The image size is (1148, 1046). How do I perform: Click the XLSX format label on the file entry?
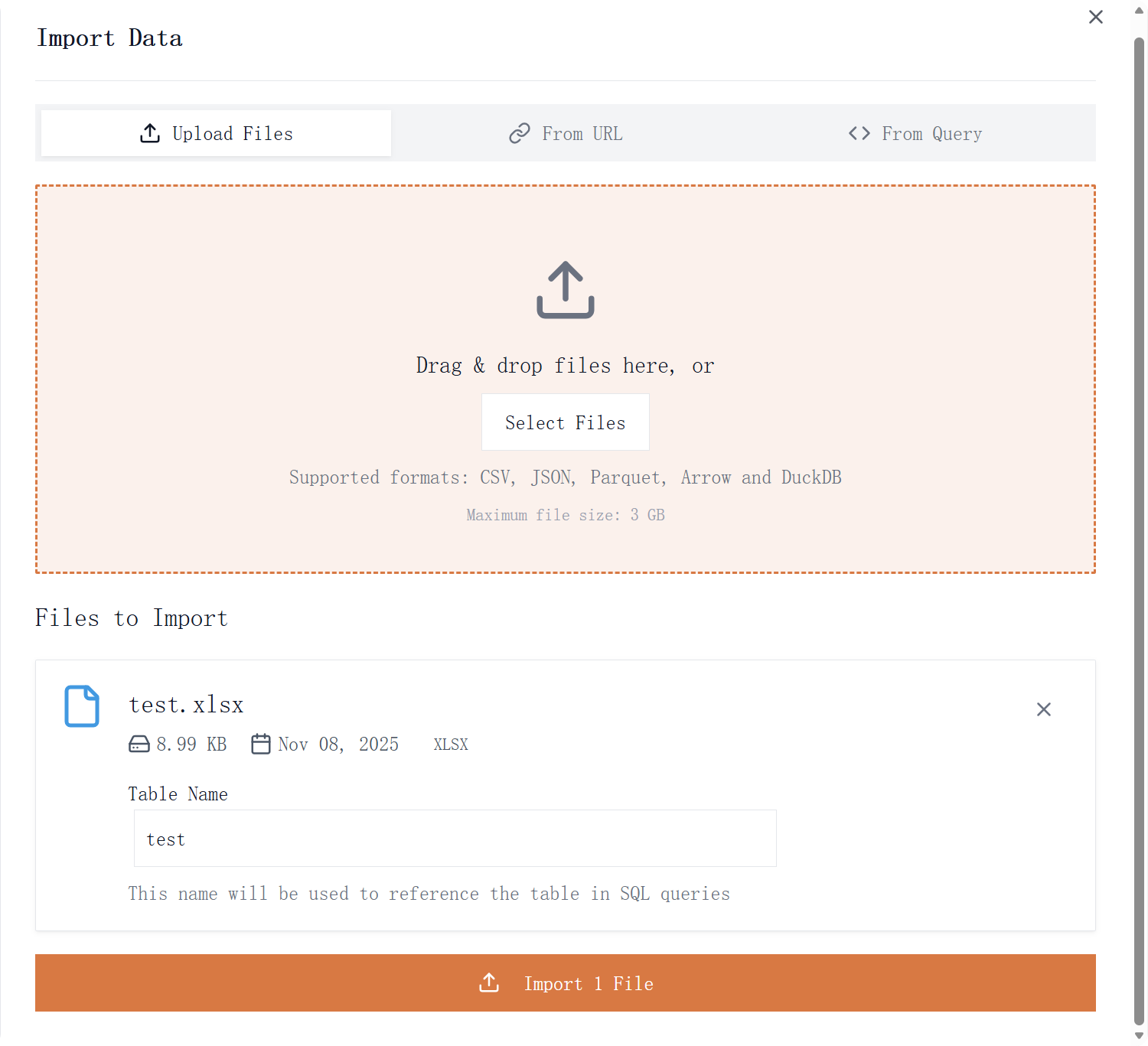point(450,743)
